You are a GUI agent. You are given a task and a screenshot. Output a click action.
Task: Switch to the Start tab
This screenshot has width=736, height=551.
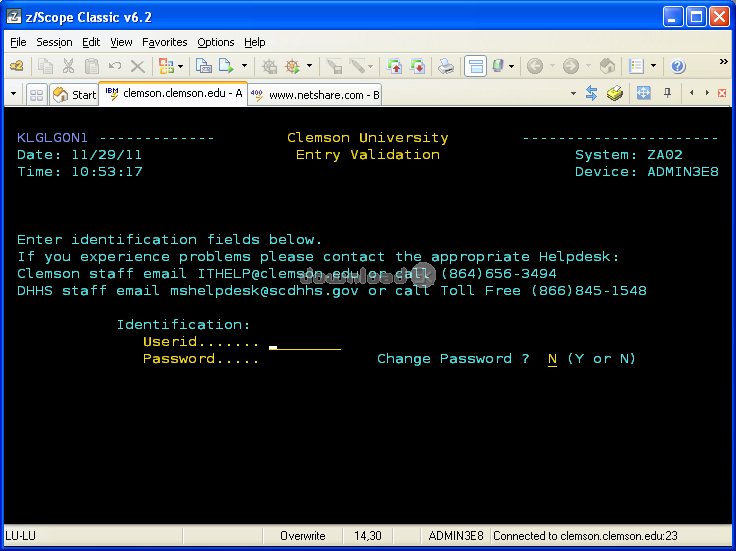(74, 95)
